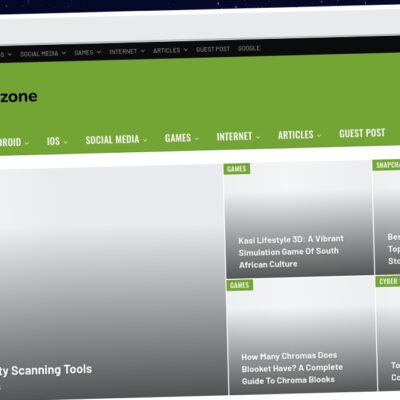This screenshot has width=400, height=400.
Task: Open How Many Chromas Does Blooket Have article
Action: click(x=292, y=368)
